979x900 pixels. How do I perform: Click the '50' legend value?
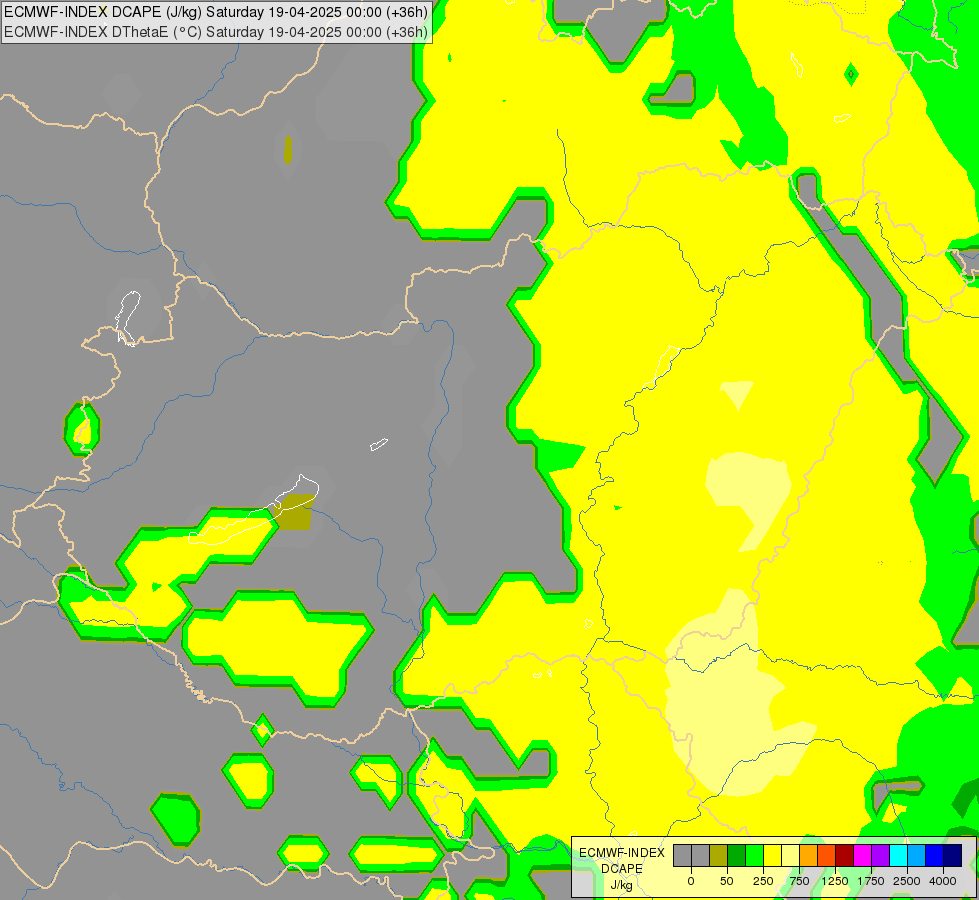tap(727, 881)
